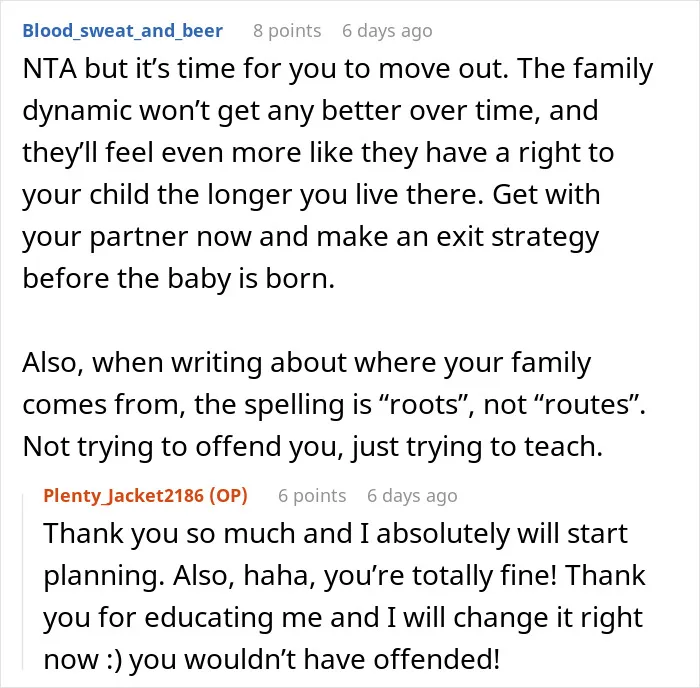
Task: Open the reply's 6 days ago timestamp
Action: pos(412,496)
